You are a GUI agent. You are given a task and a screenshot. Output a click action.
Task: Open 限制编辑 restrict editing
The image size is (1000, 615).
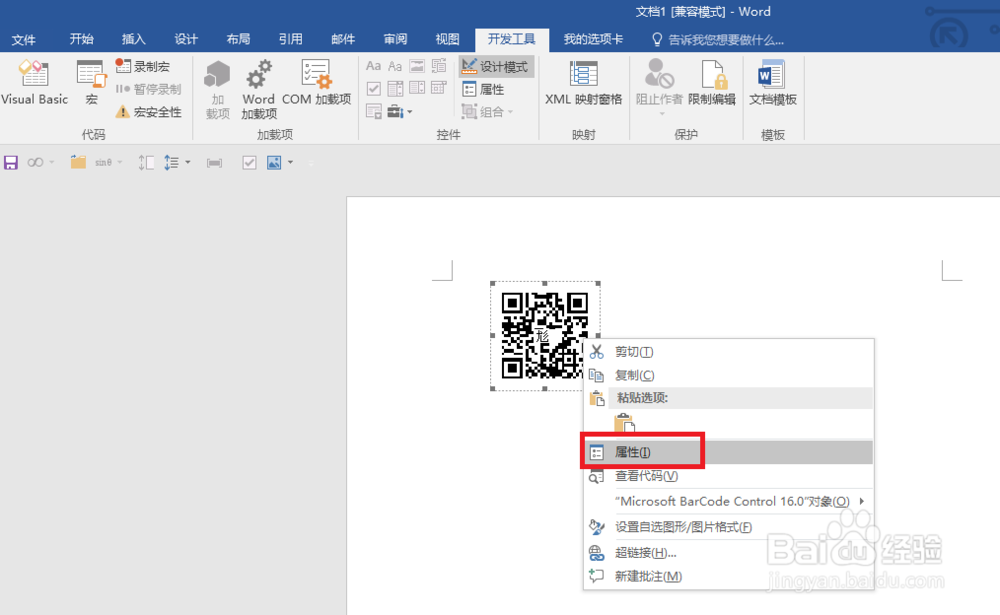pos(712,83)
